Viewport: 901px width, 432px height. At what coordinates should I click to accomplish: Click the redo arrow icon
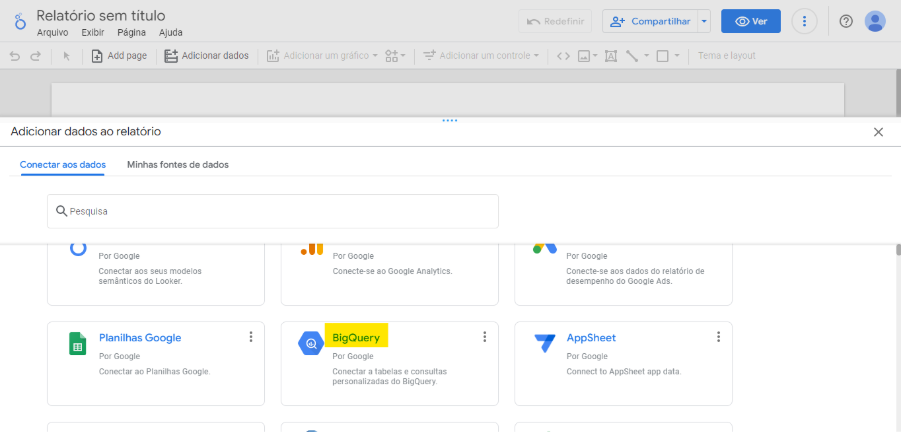pyautogui.click(x=36, y=56)
